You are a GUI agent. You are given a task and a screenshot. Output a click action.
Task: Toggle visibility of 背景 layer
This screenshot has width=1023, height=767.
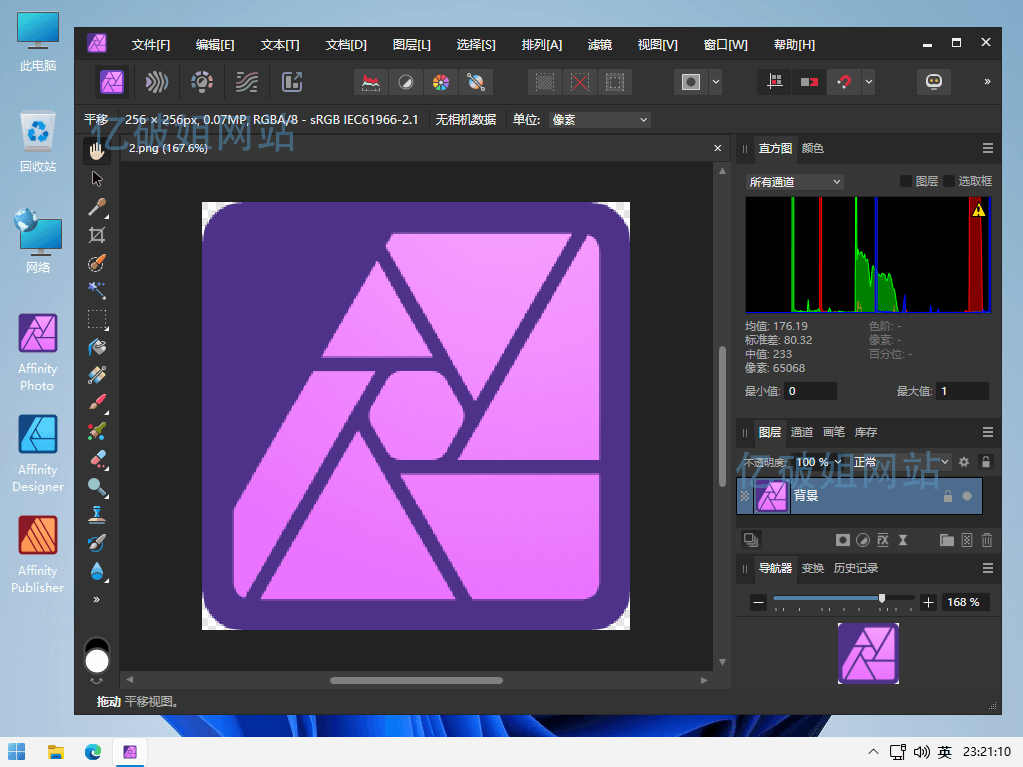pos(966,496)
